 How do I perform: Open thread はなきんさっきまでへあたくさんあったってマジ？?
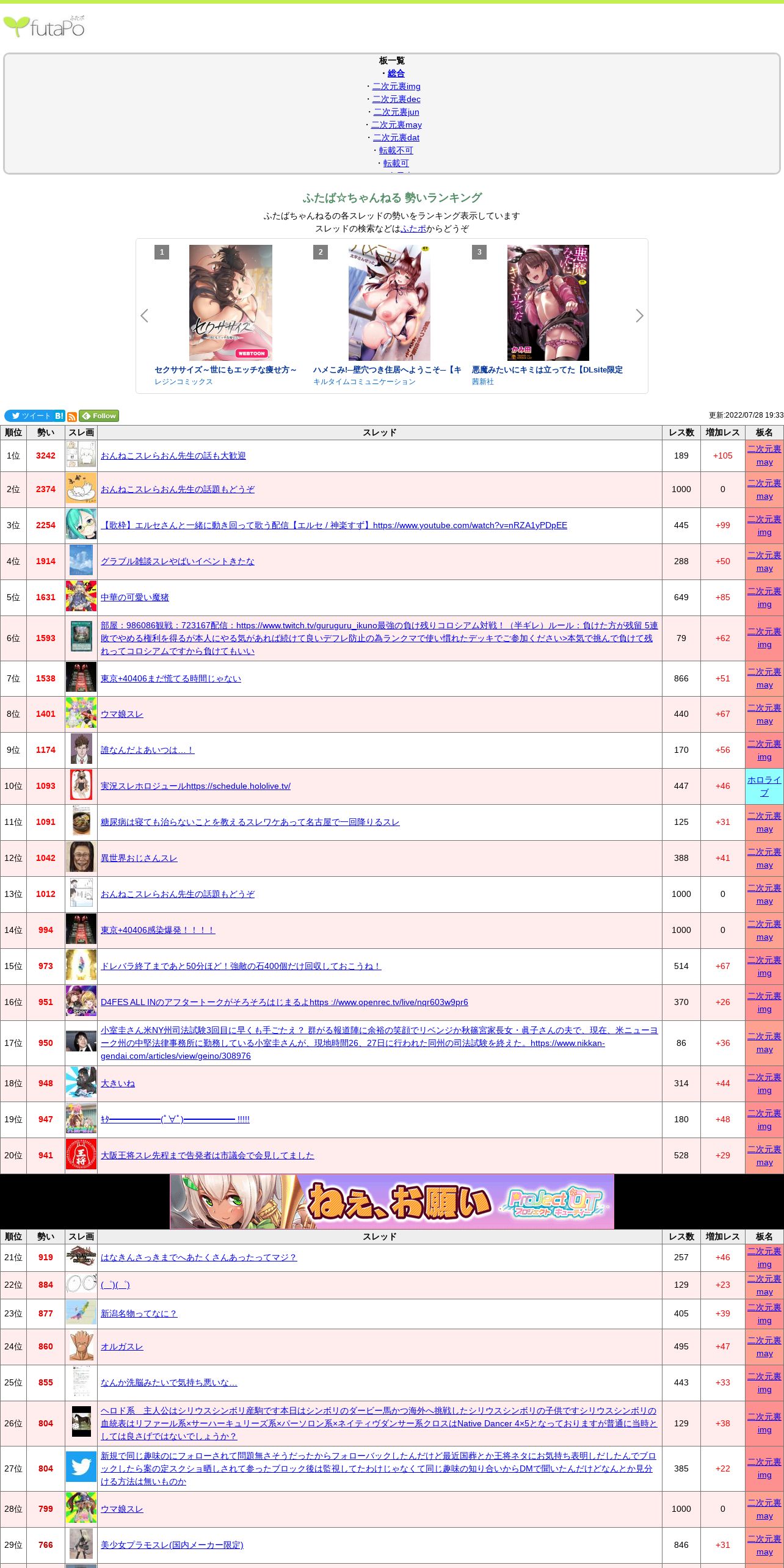tap(199, 1257)
